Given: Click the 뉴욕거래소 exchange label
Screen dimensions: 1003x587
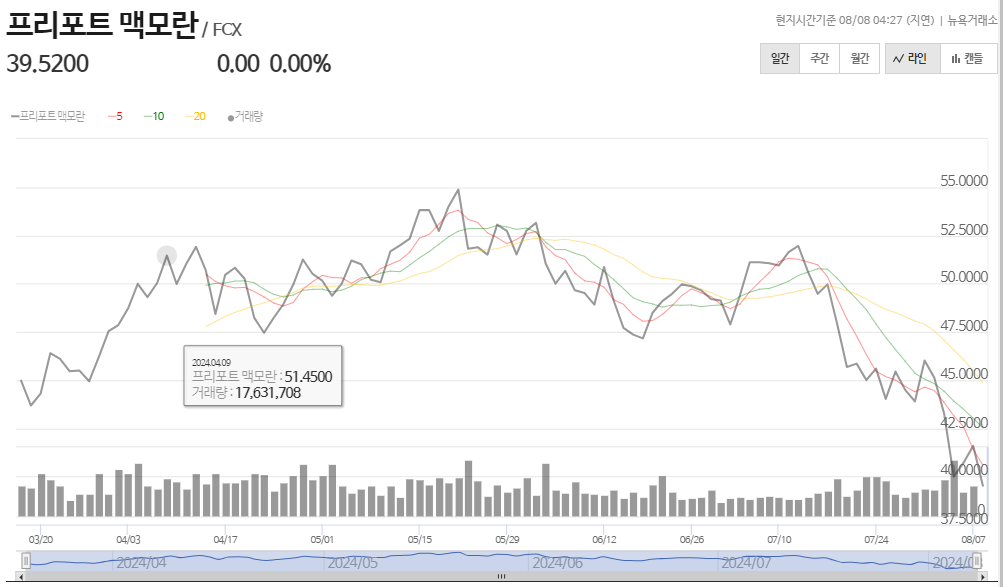Looking at the screenshot, I should tap(972, 20).
